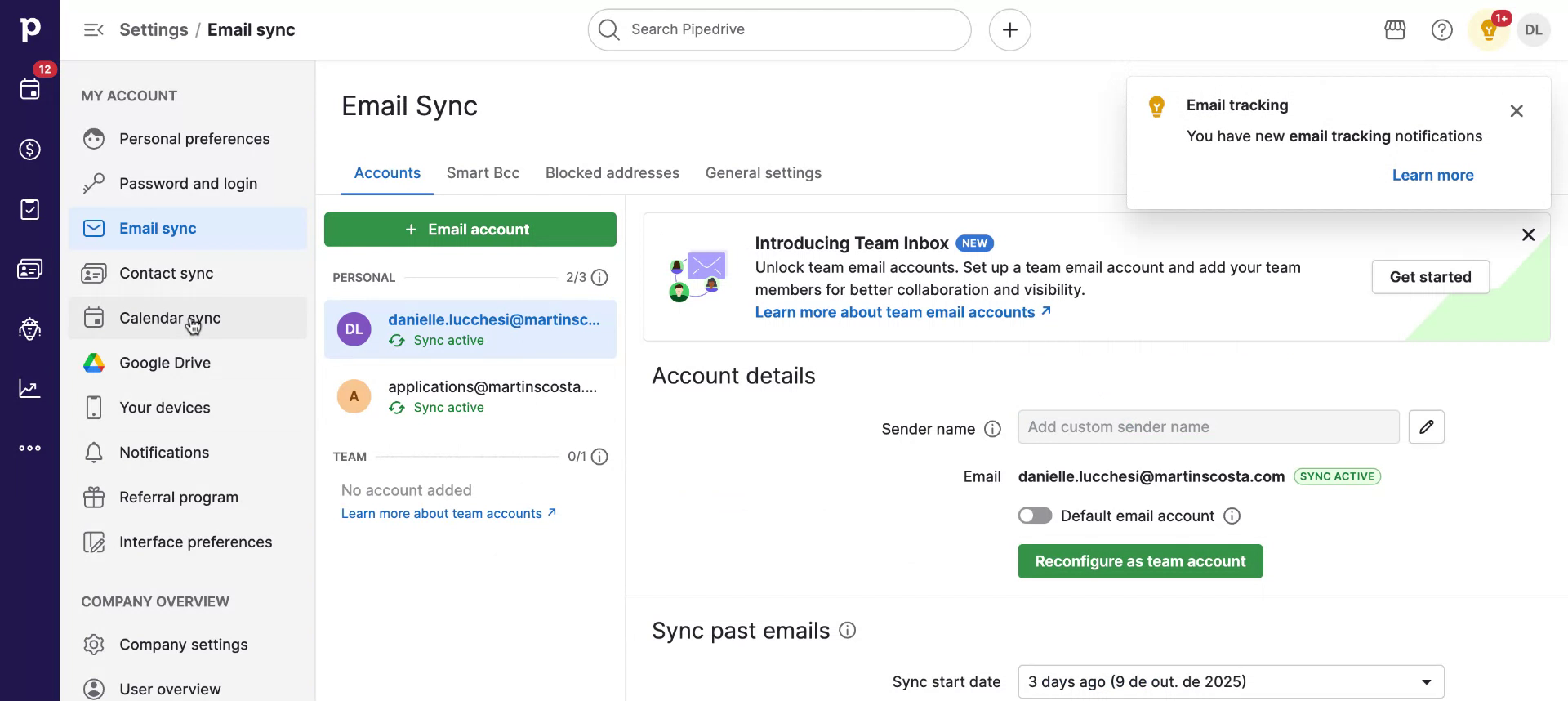
Task: Click the green Email account button
Action: [x=470, y=230]
